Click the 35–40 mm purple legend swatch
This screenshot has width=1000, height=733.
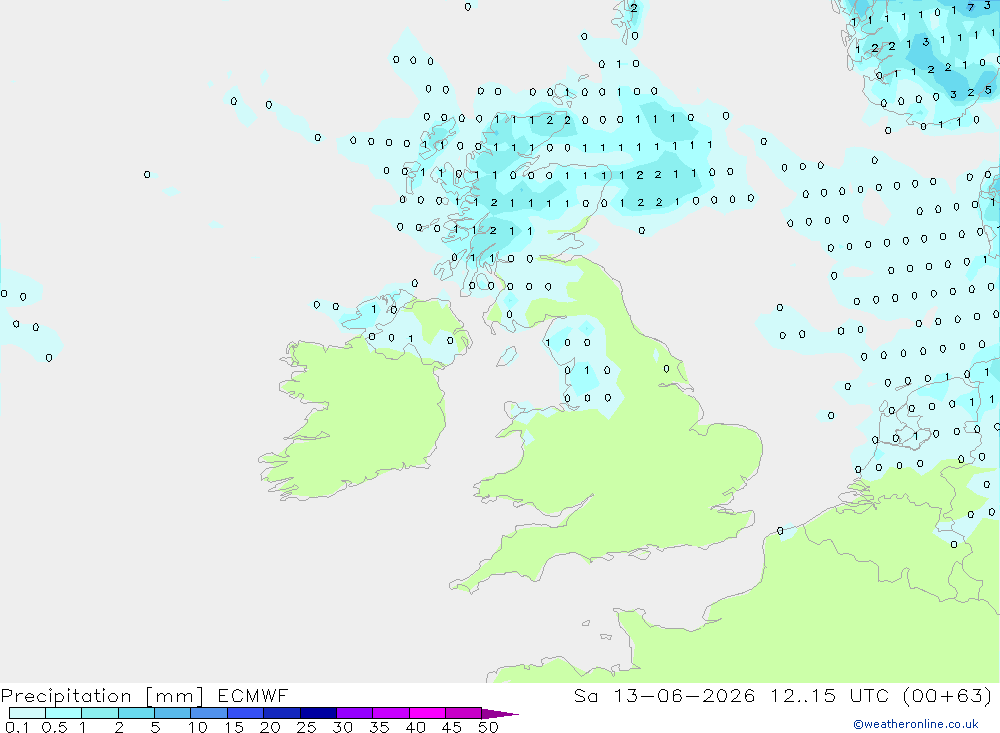(390, 713)
